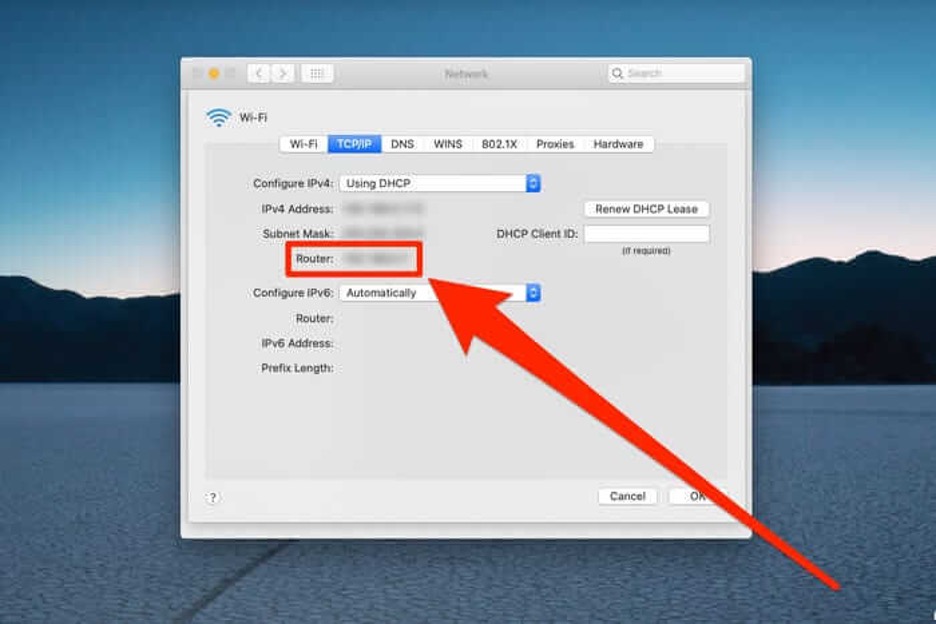Click the Wi-Fi signal icon
936x624 pixels.
[219, 117]
